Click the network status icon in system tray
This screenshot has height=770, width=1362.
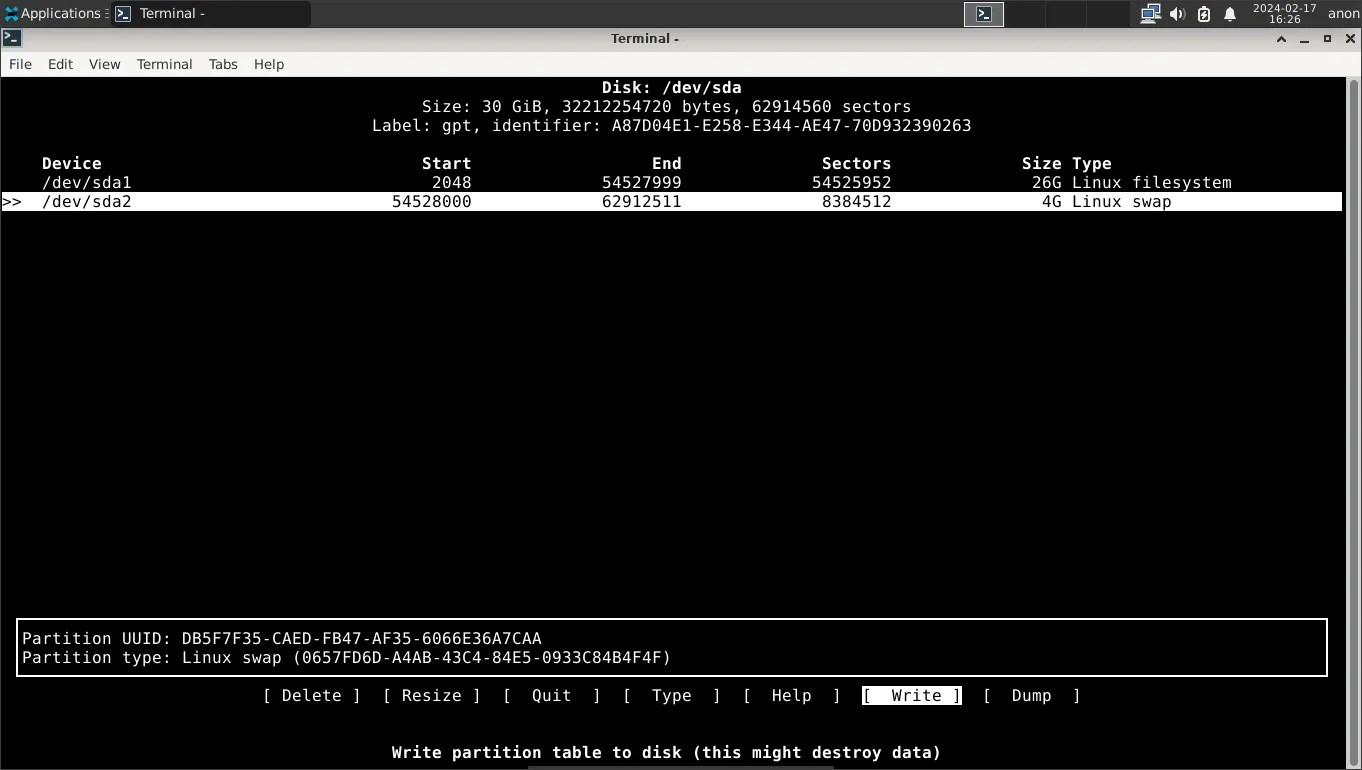click(x=1150, y=13)
